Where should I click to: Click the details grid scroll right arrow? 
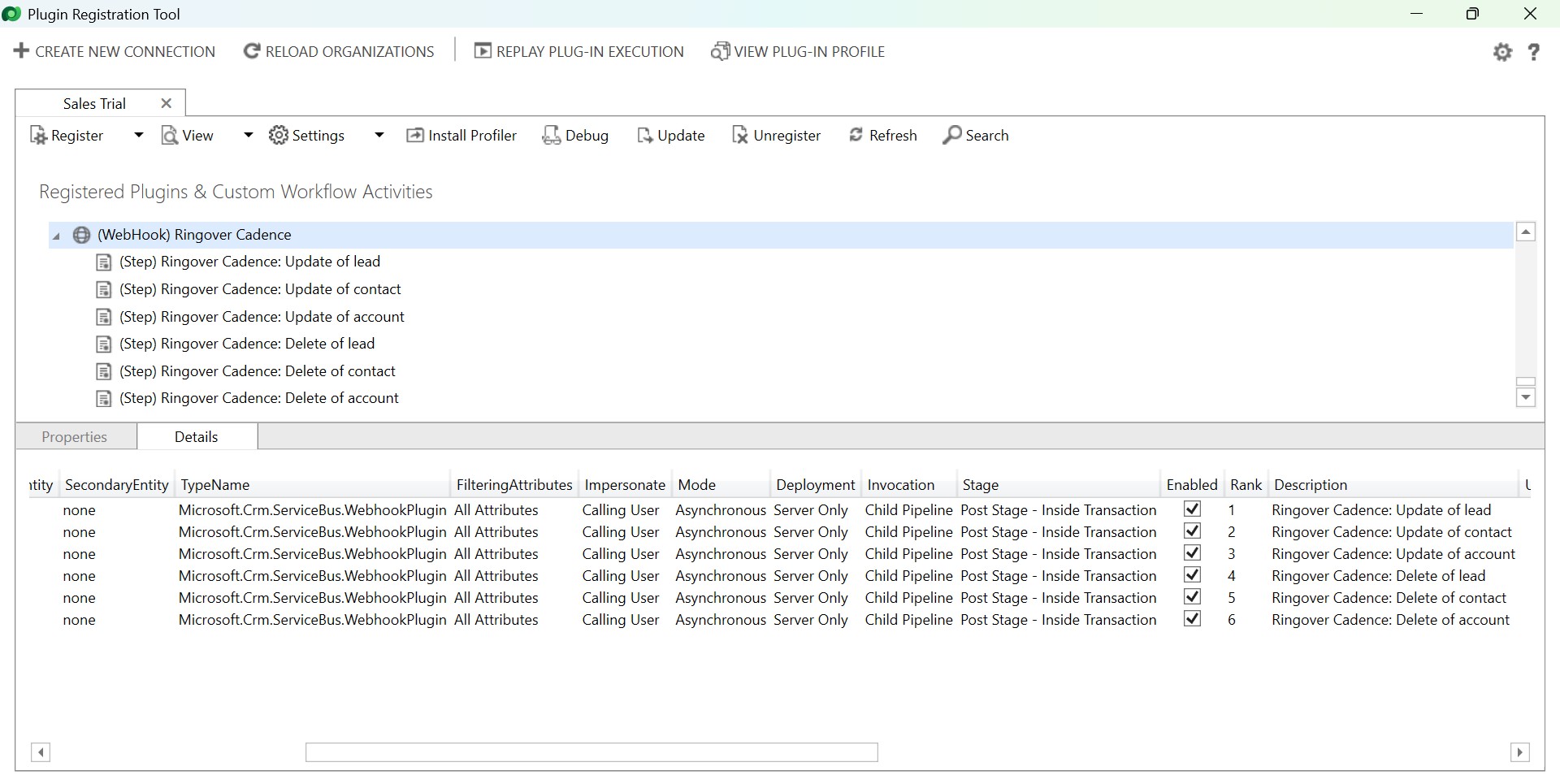(1520, 752)
